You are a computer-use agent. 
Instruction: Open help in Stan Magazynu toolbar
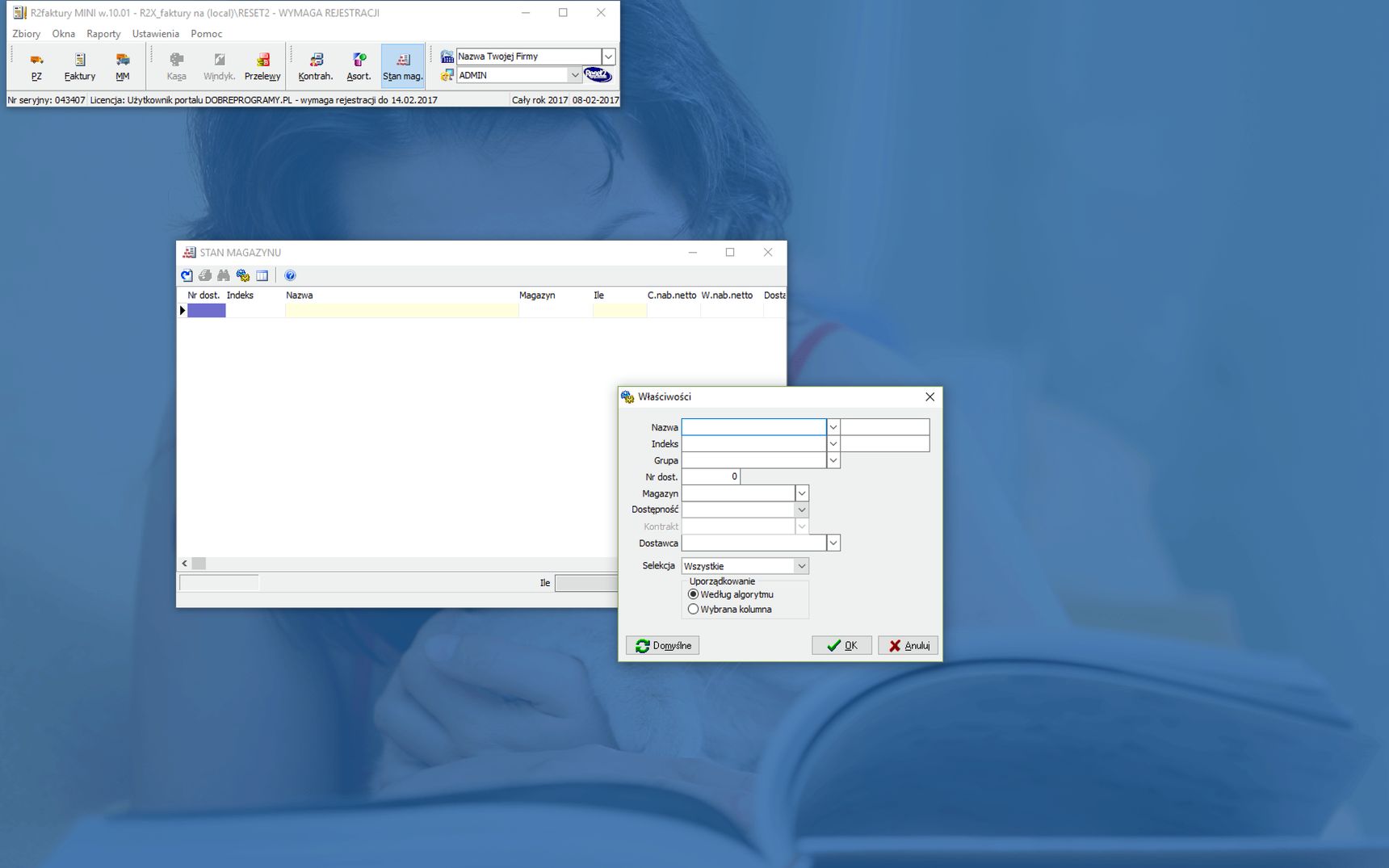(290, 275)
